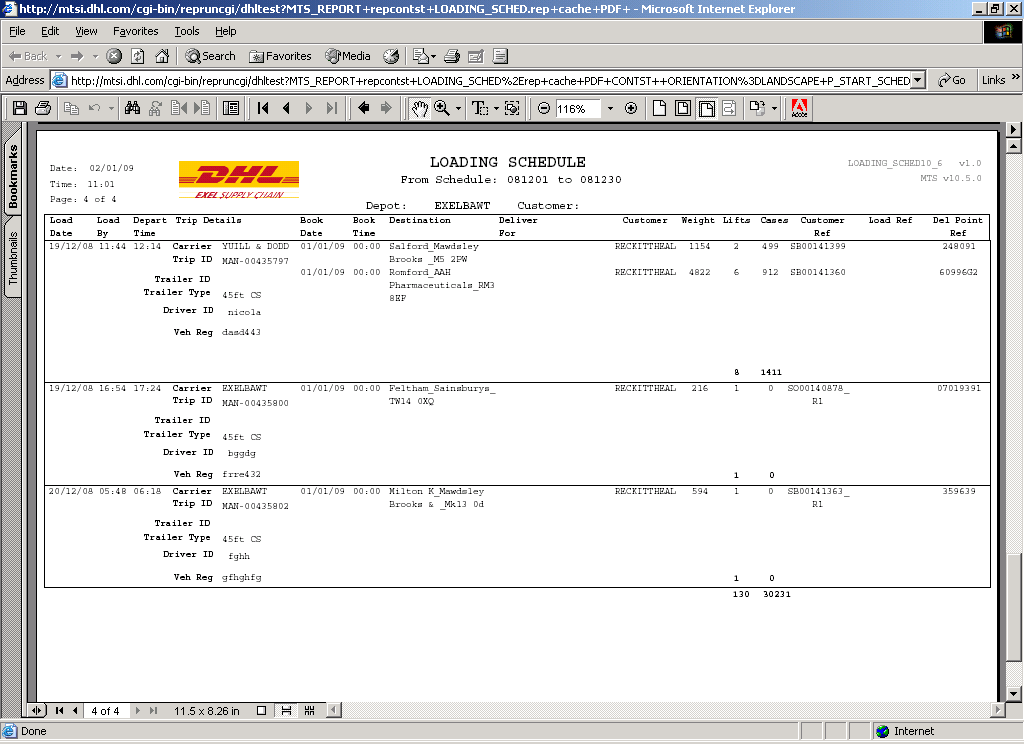Click the IE Print icon

click(x=452, y=56)
